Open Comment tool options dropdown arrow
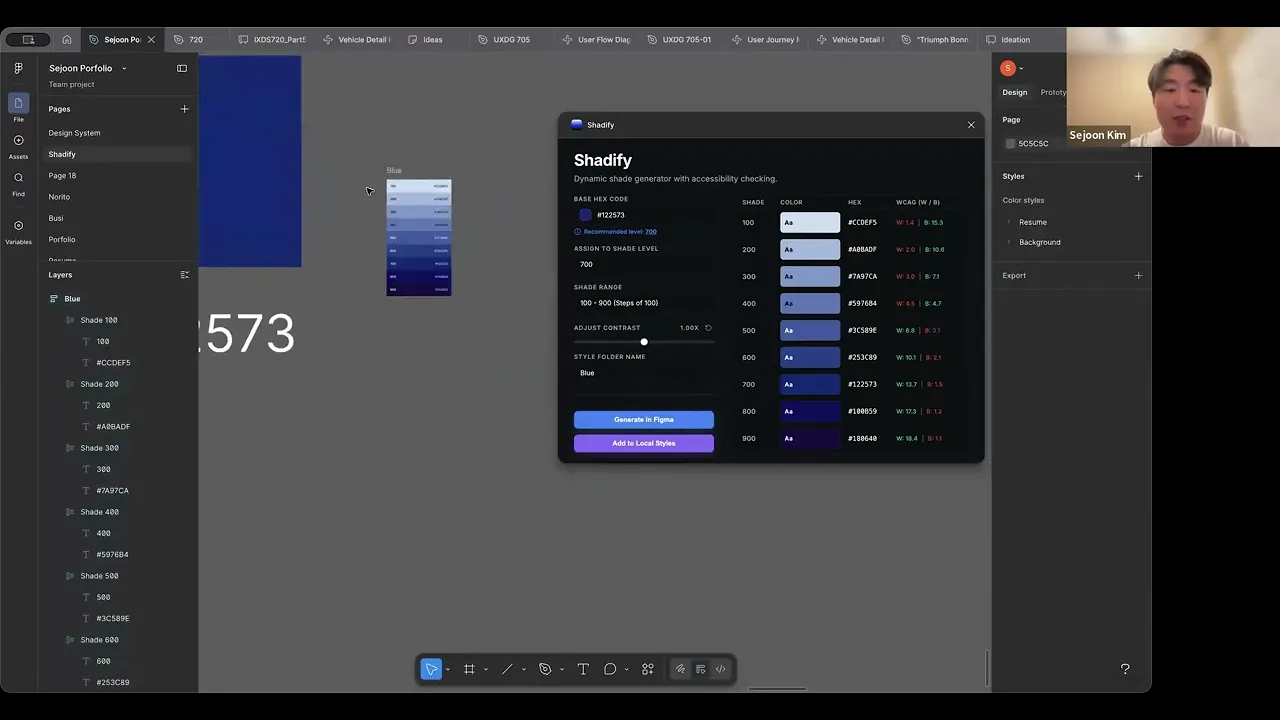 626,669
